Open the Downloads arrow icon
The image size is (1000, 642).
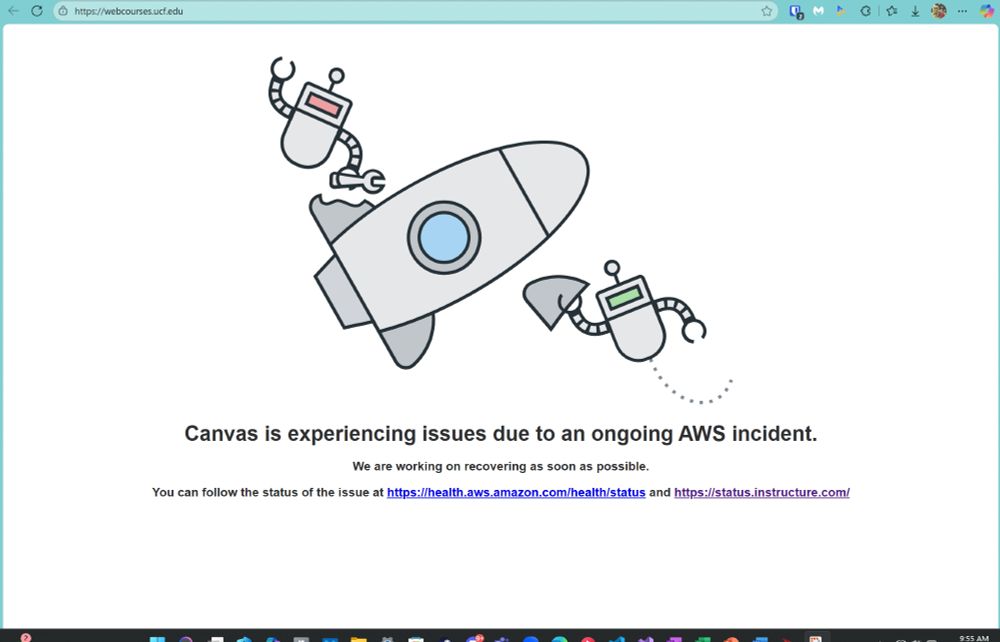(915, 11)
